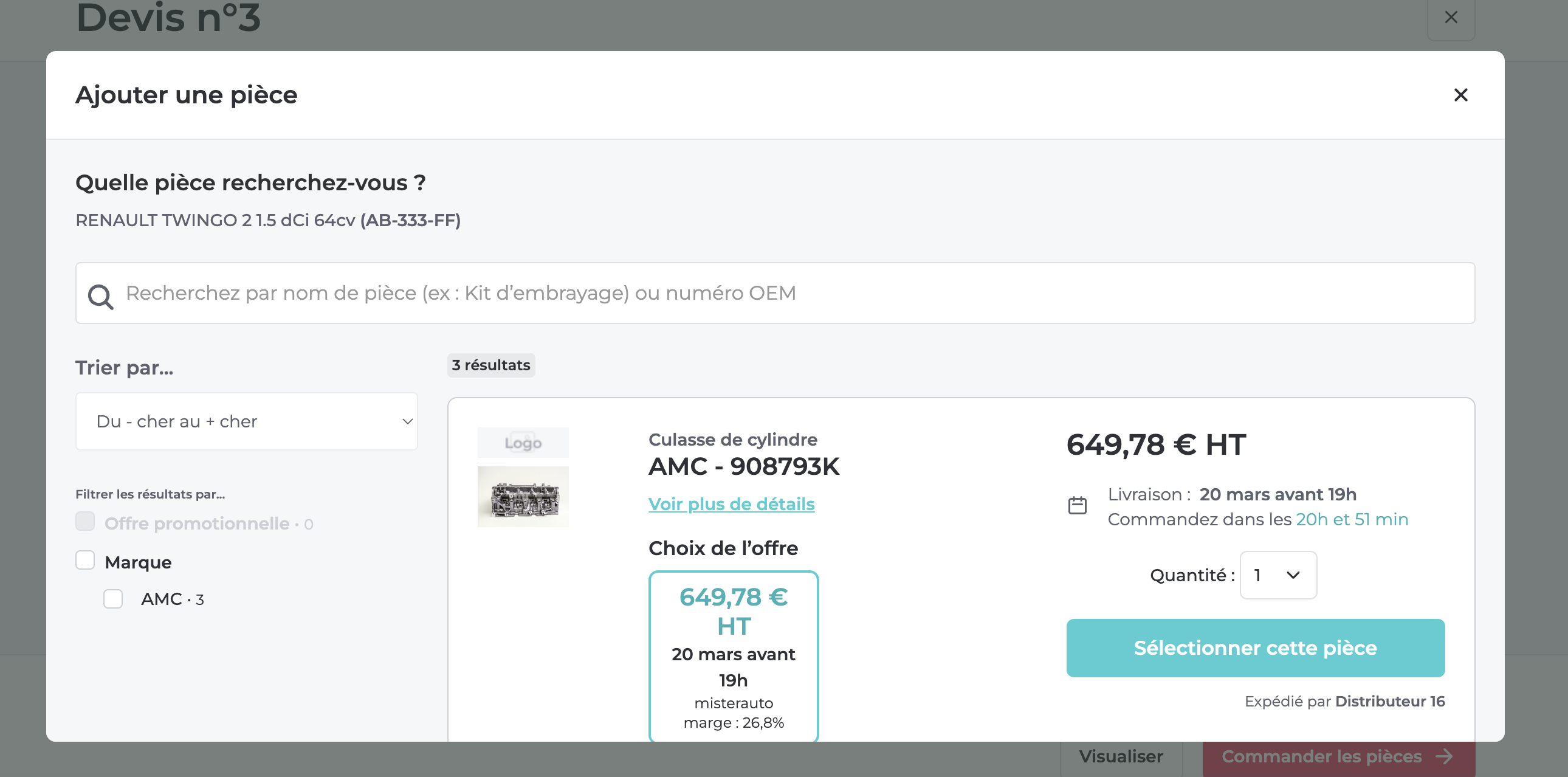Select the AMC brand filter
The height and width of the screenshot is (777, 1568).
coord(113,599)
